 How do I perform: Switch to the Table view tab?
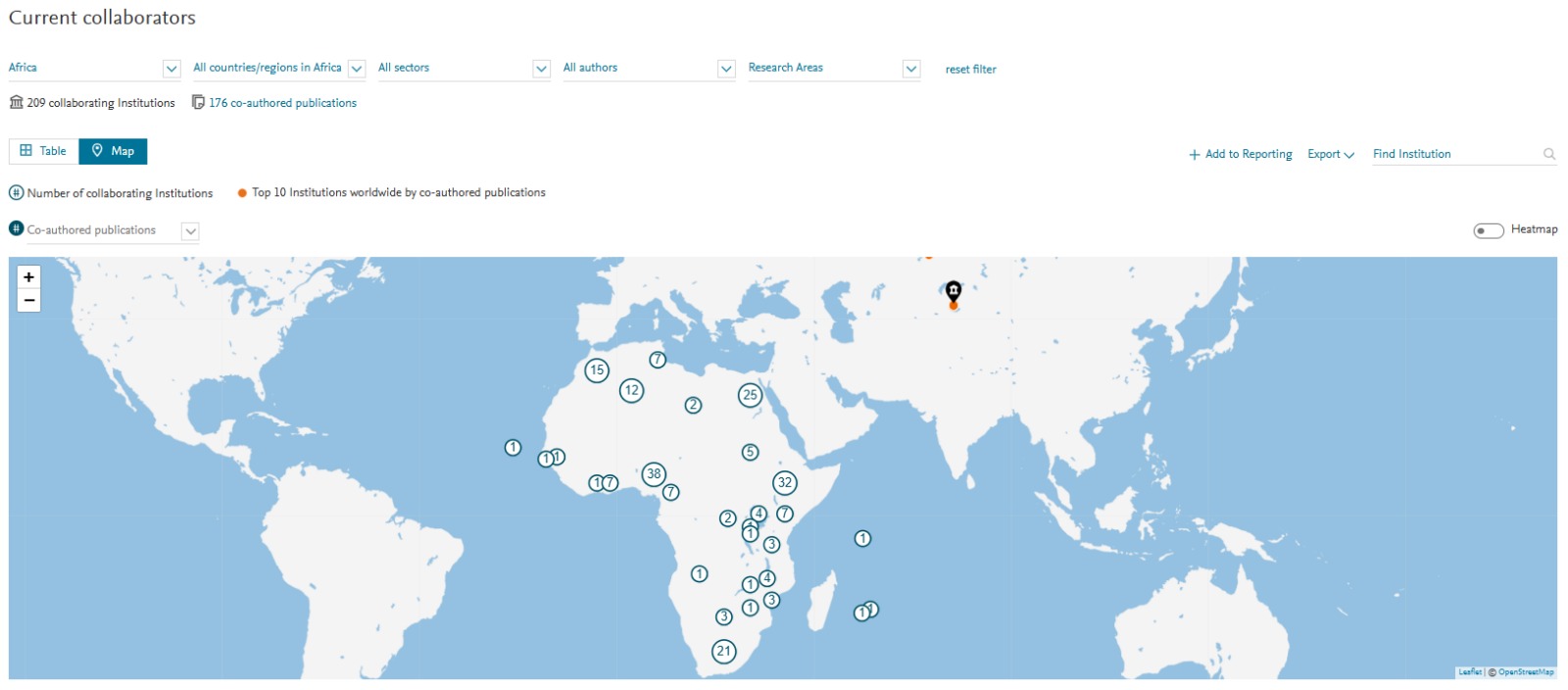point(44,151)
